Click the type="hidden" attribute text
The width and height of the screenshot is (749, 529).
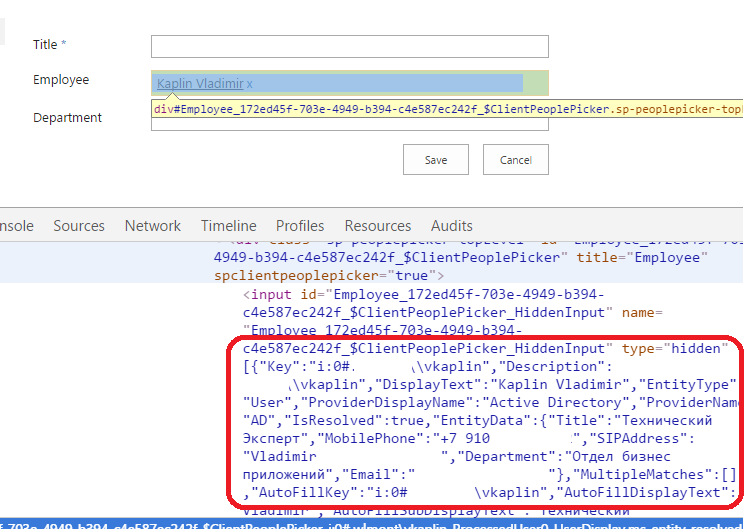click(674, 348)
